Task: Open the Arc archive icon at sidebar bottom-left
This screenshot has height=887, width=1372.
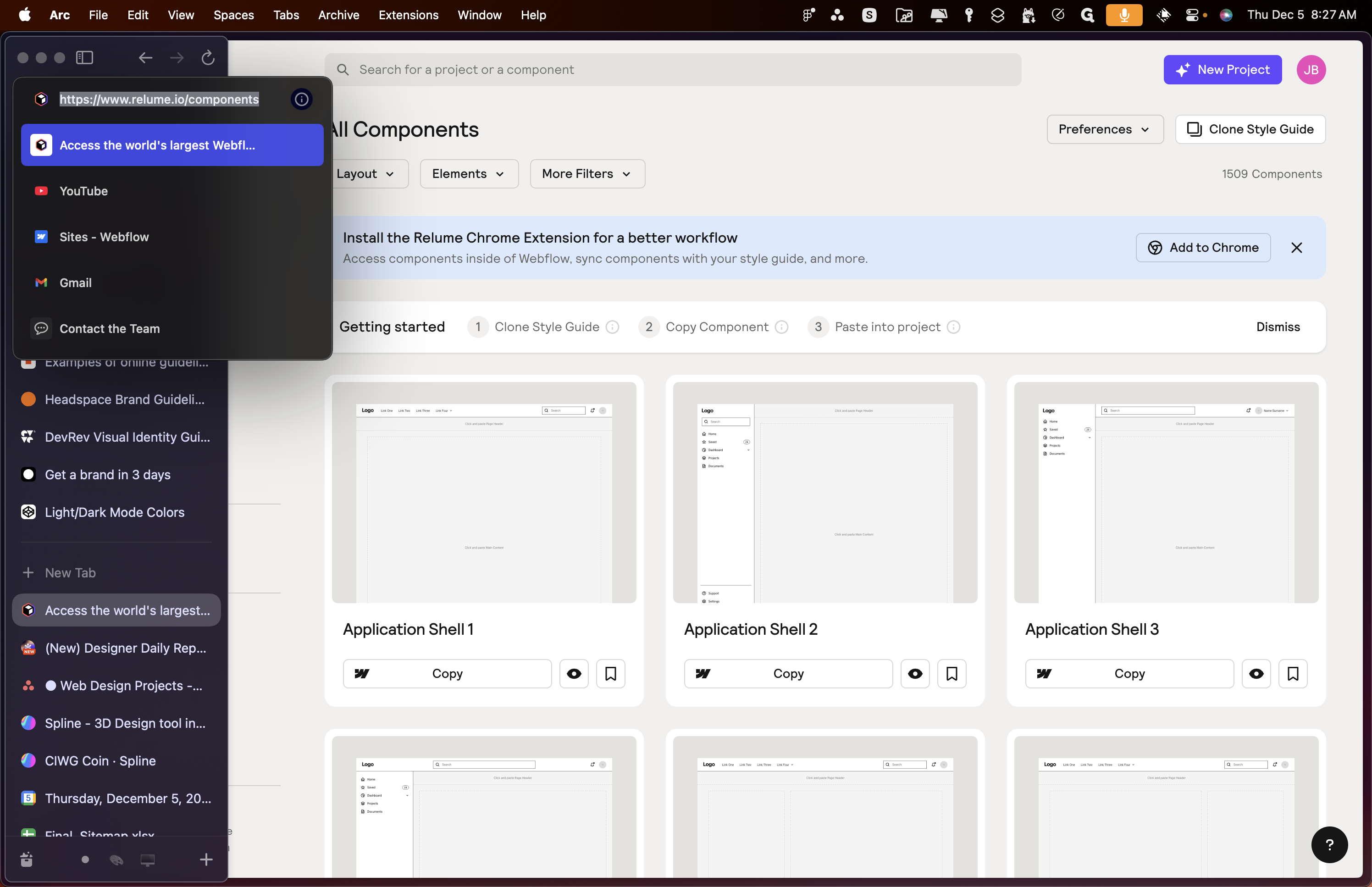Action: [27, 859]
